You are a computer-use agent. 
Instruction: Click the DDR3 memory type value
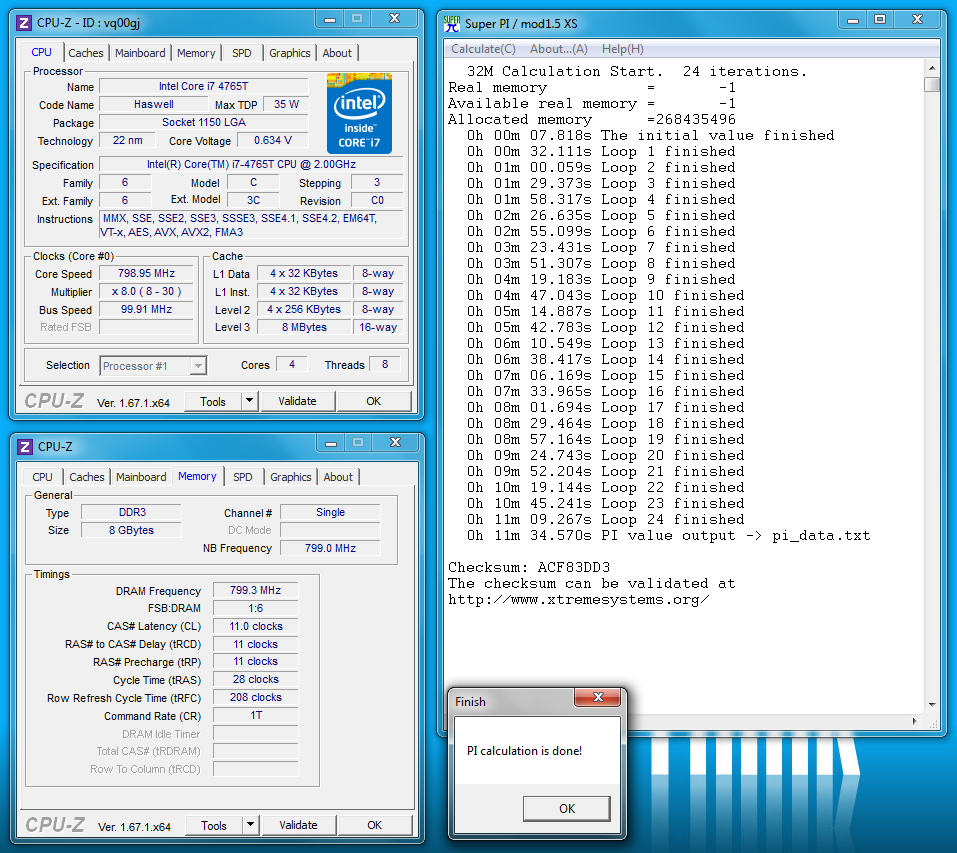coord(132,512)
